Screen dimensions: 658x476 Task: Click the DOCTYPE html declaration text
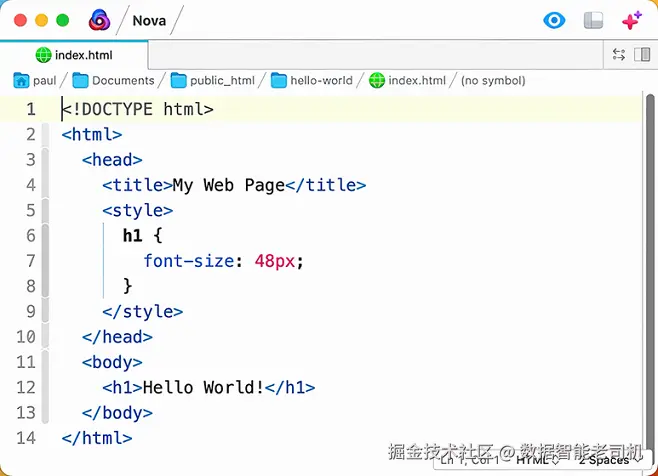[x=138, y=109]
